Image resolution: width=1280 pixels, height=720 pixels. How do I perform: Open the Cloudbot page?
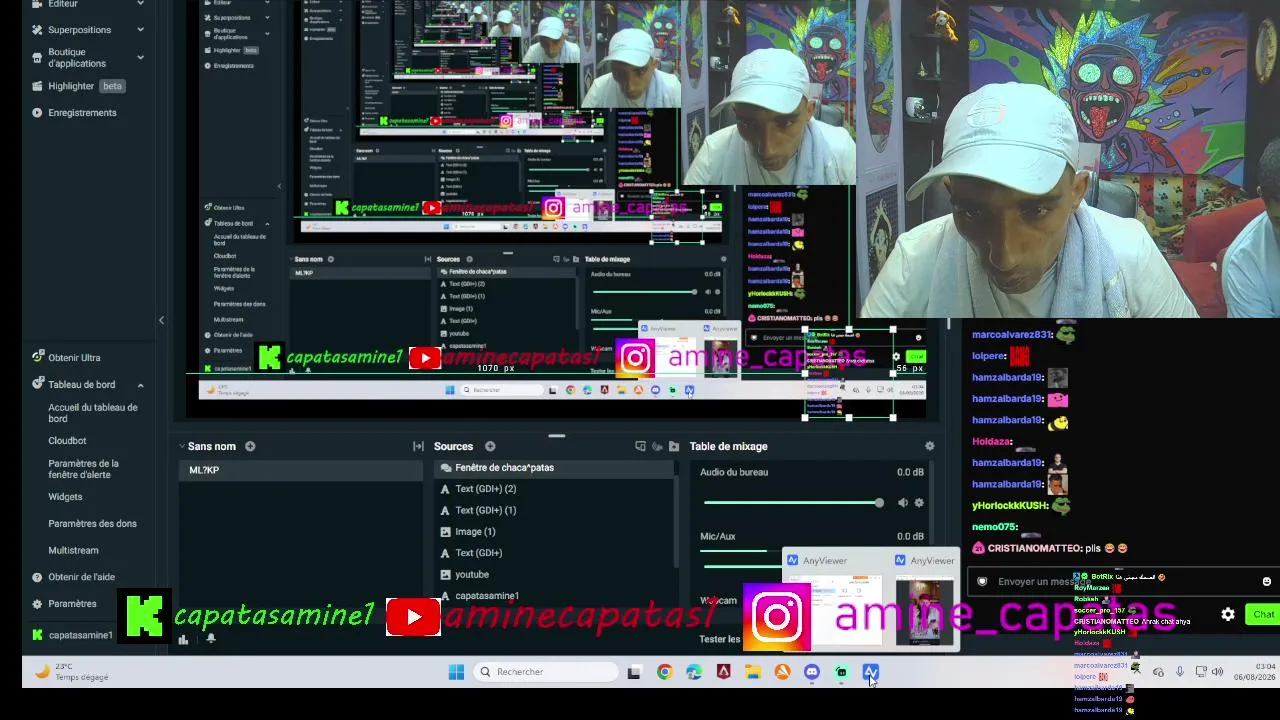(67, 441)
